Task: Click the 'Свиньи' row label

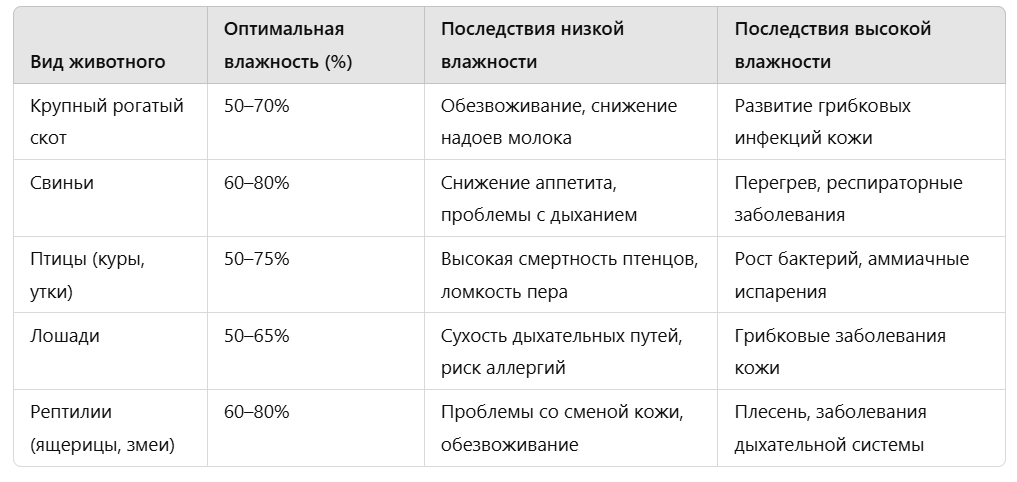Action: [x=62, y=183]
